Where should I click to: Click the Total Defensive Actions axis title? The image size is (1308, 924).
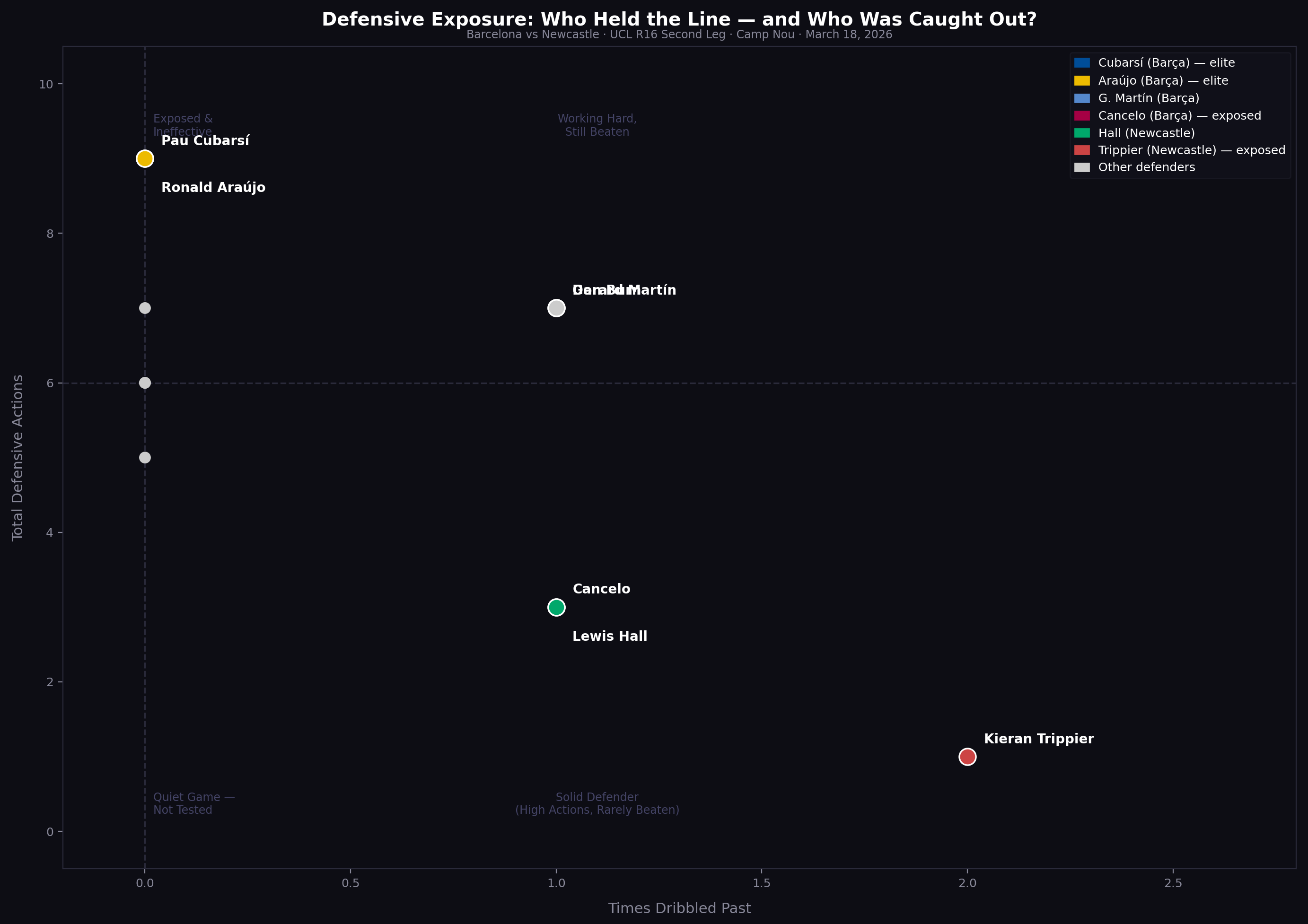[x=18, y=457]
